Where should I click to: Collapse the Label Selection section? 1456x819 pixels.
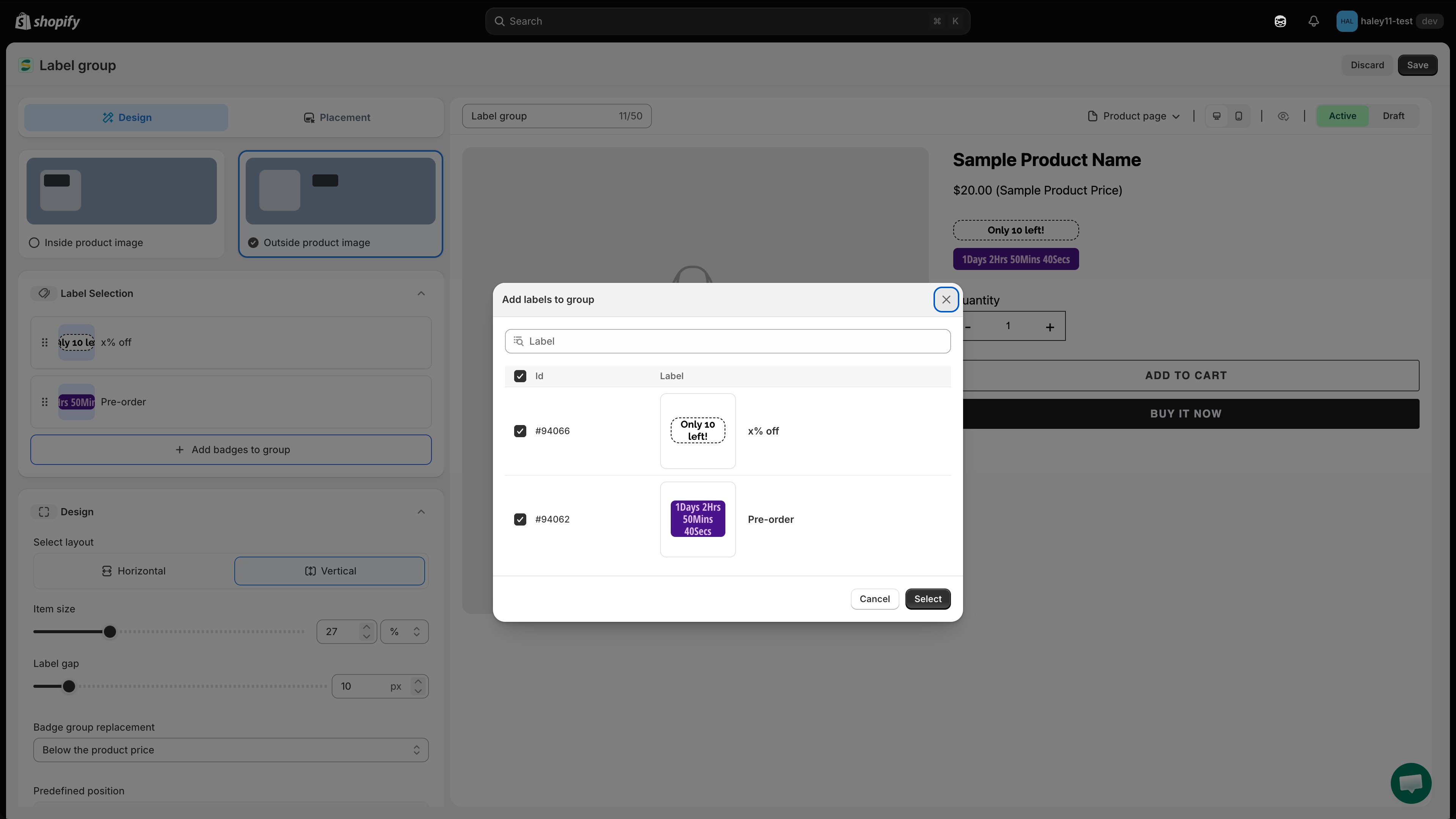(421, 293)
